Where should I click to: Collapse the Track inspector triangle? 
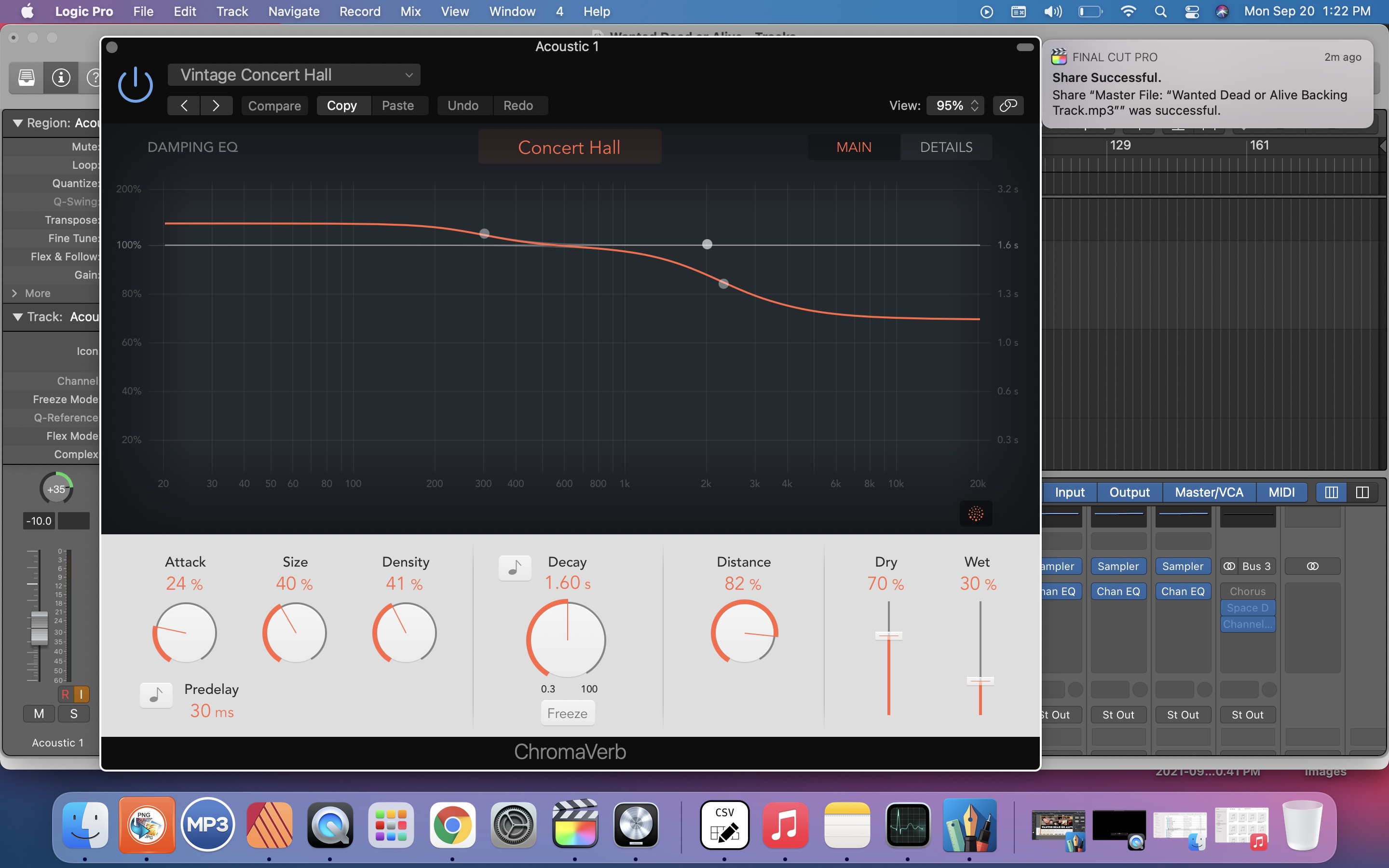[18, 317]
